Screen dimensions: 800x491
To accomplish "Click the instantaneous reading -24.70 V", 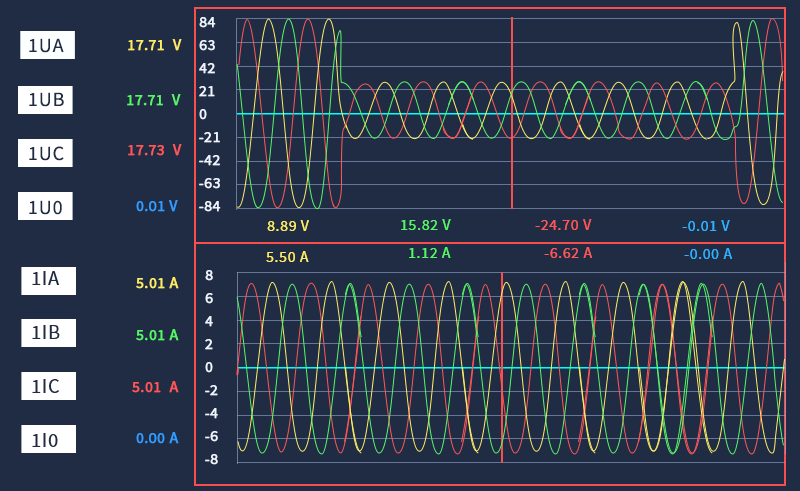I will [x=563, y=225].
